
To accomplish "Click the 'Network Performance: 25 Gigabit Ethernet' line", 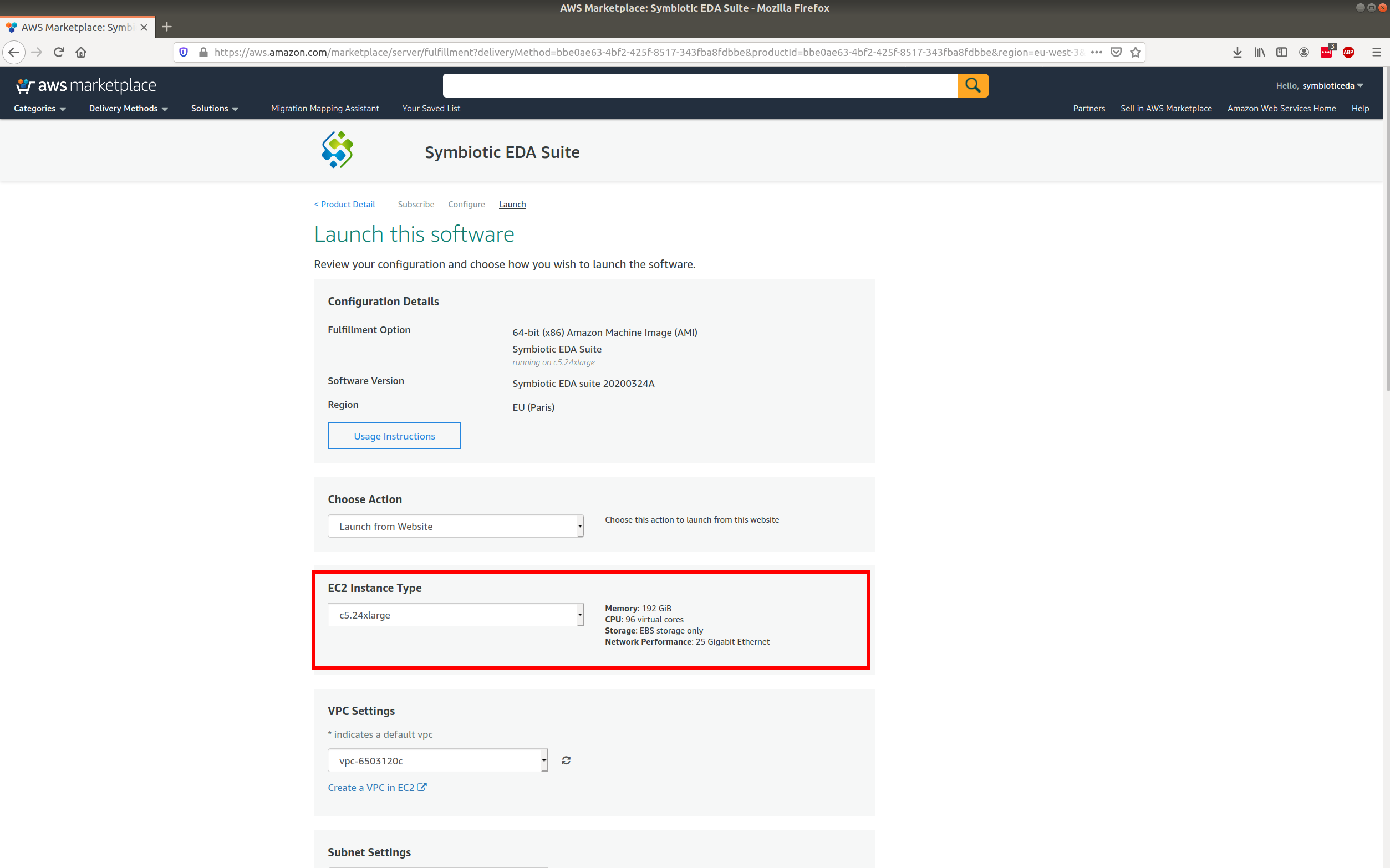I will [688, 642].
